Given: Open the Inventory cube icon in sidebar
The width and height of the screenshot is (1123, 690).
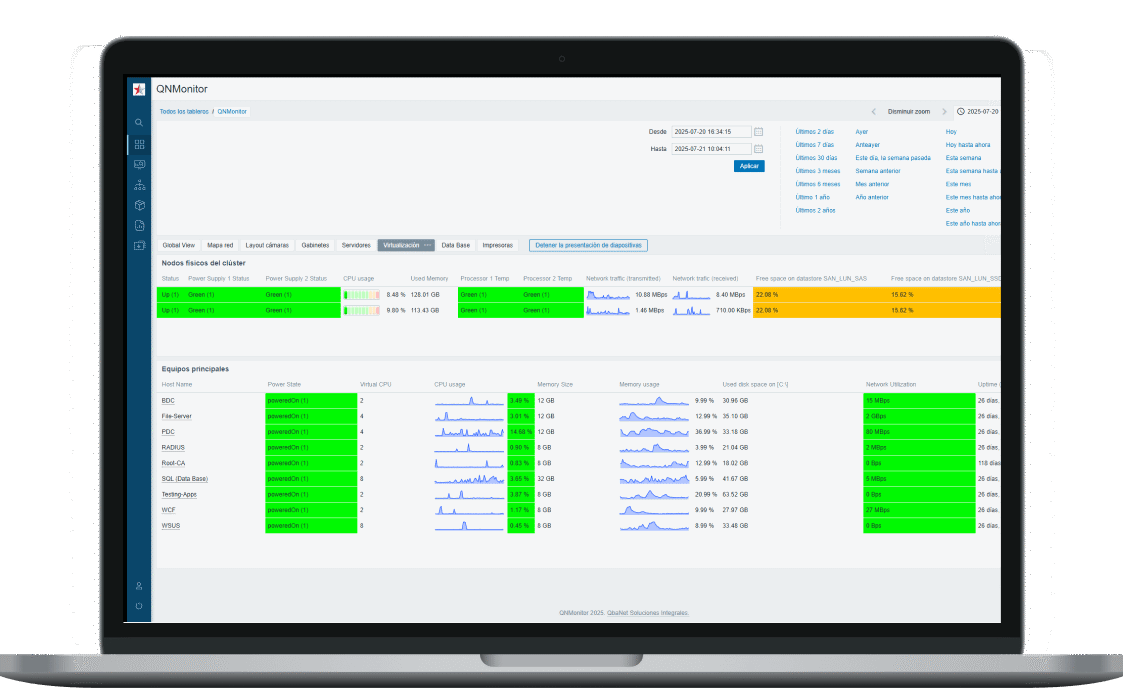Looking at the screenshot, I should [139, 205].
